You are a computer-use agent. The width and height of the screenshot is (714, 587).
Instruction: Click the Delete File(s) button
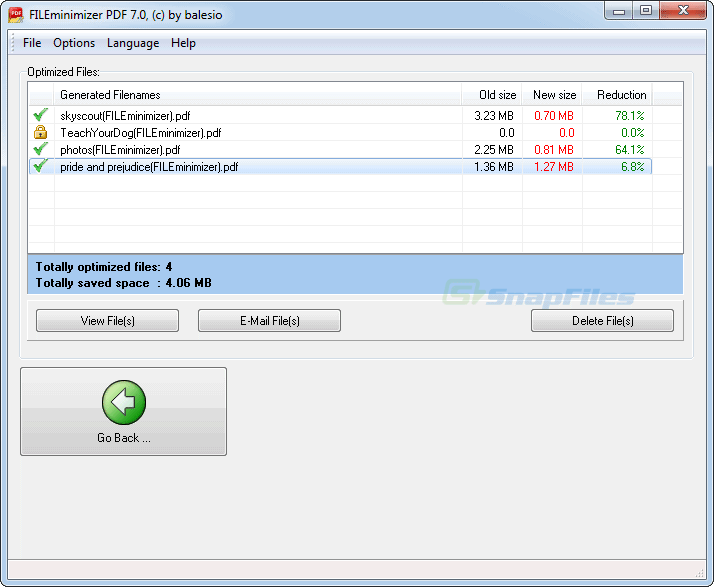pos(602,321)
